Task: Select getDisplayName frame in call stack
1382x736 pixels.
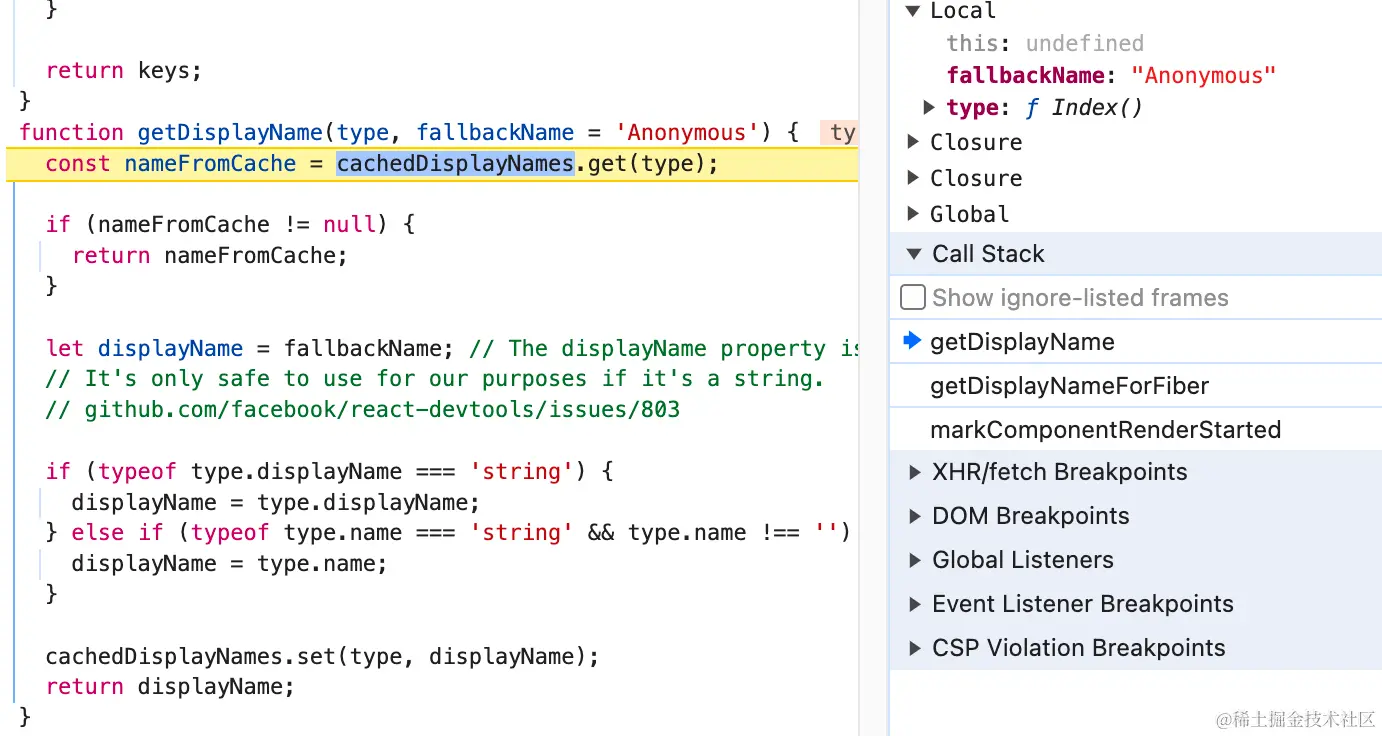Action: [1135, 342]
